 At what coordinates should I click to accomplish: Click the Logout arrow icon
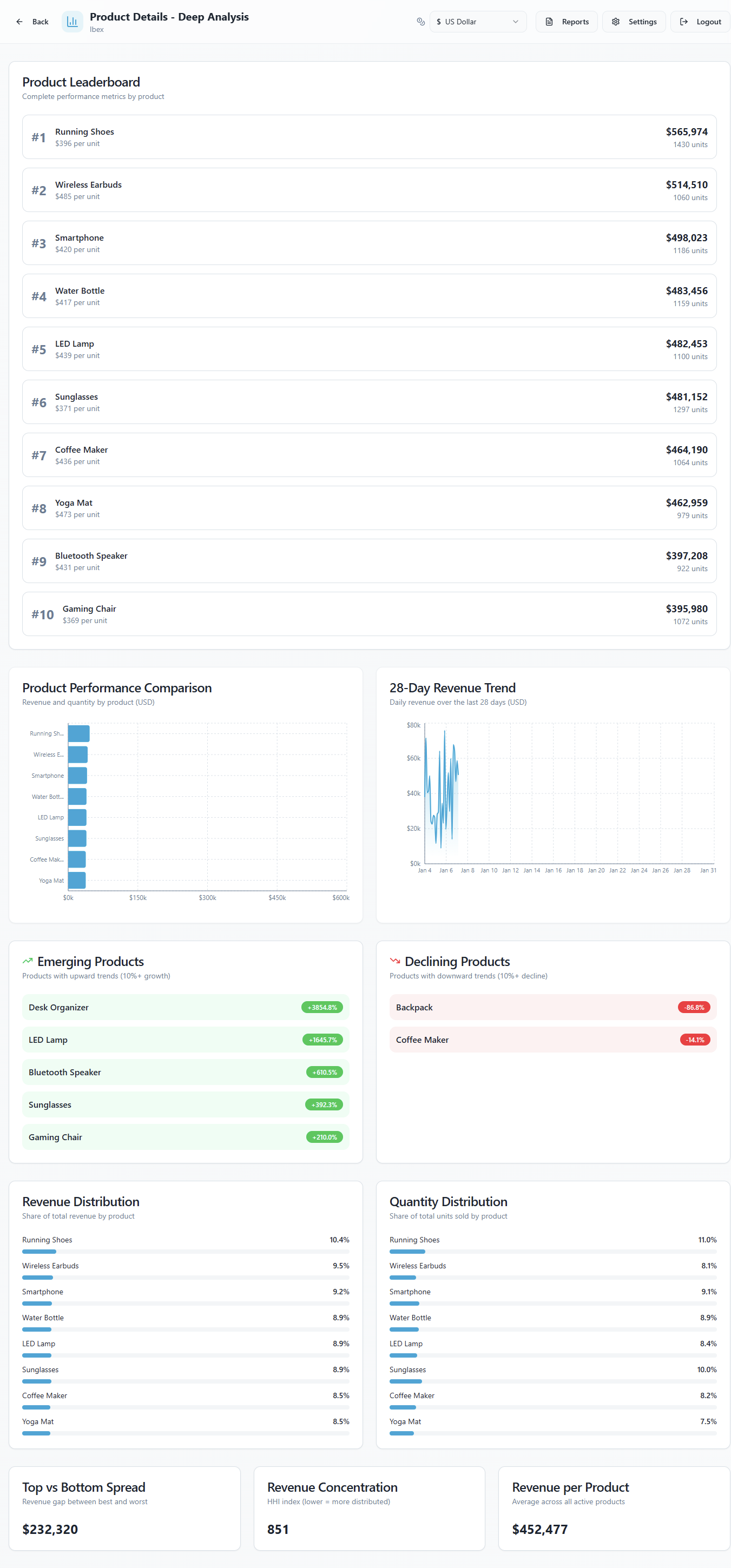[x=683, y=22]
